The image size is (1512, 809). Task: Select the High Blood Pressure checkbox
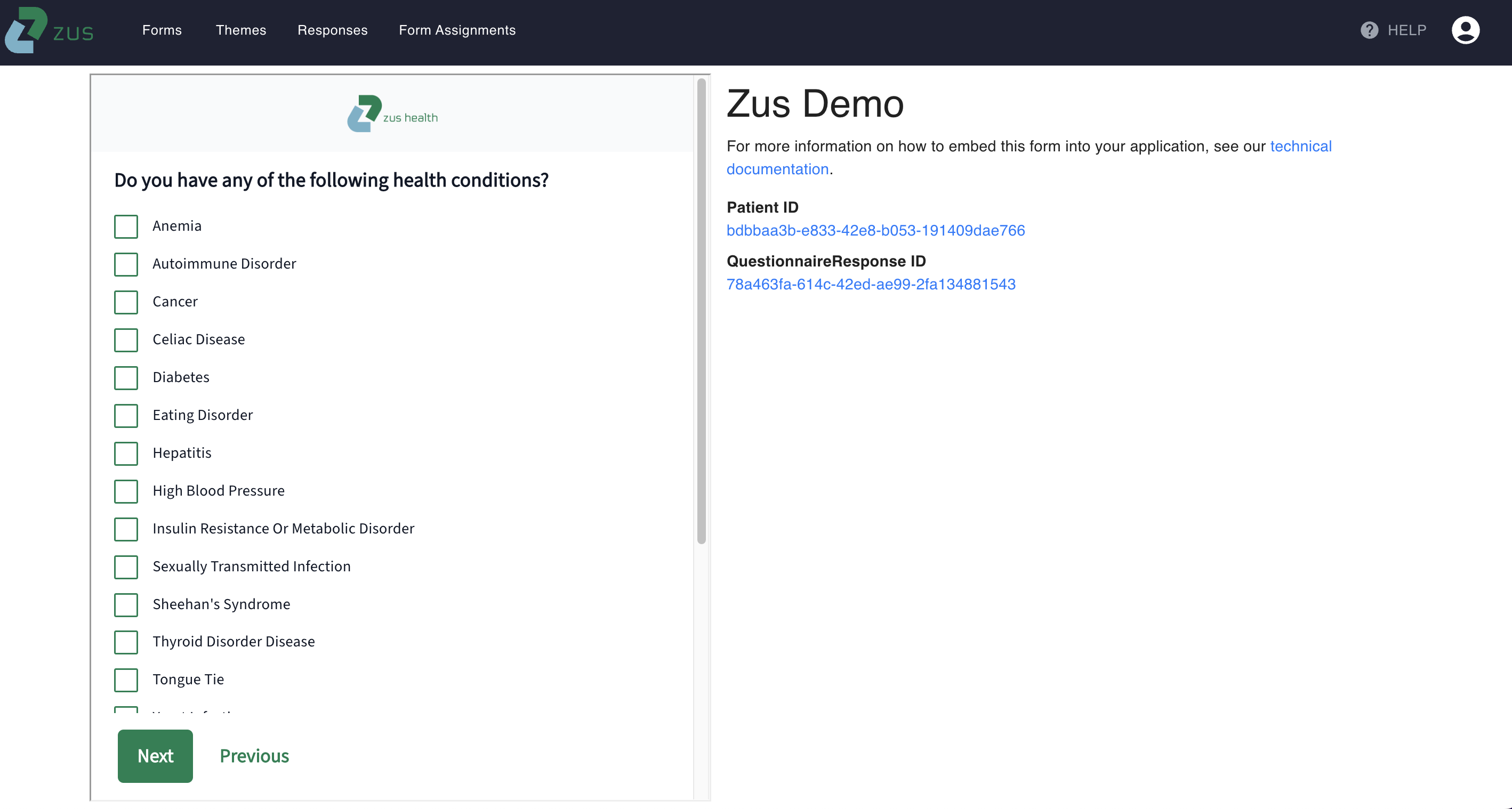tap(126, 491)
